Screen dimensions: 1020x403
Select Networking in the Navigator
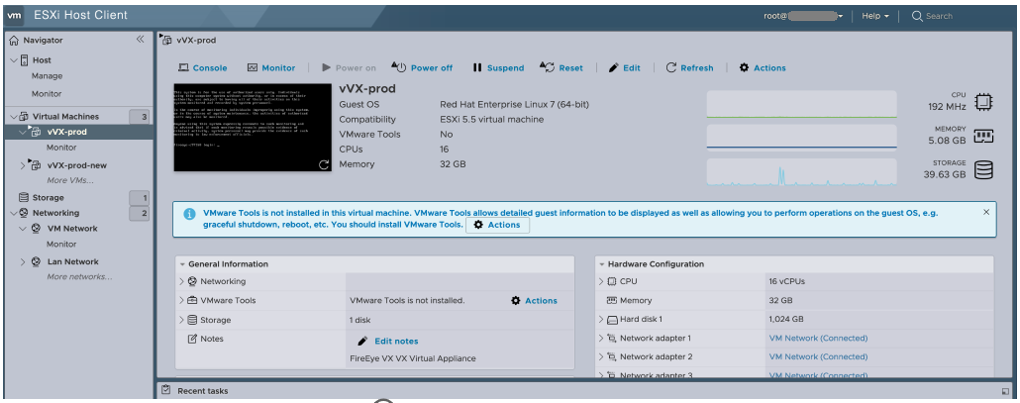click(x=56, y=213)
